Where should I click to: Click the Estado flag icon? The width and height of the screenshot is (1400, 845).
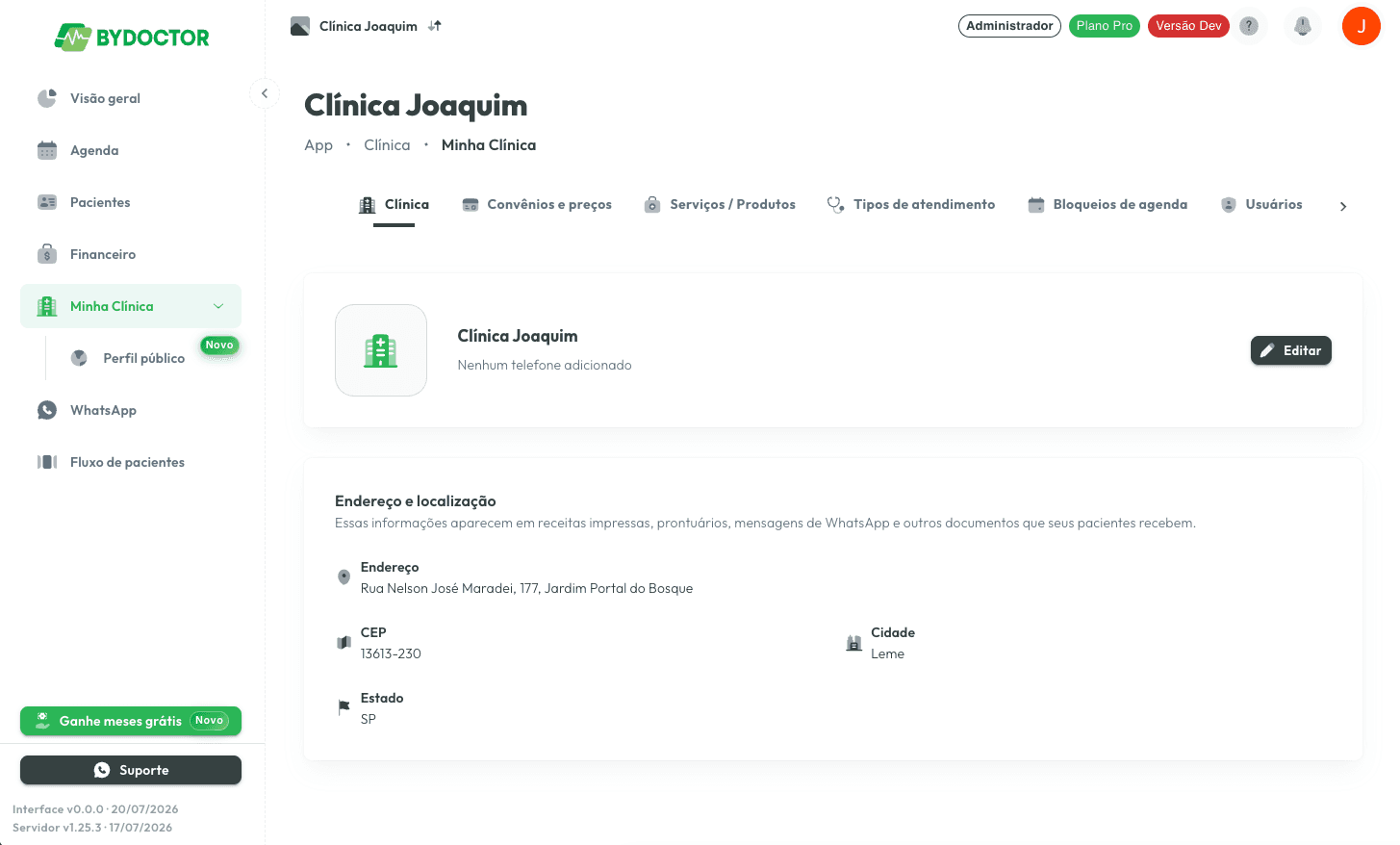point(344,708)
